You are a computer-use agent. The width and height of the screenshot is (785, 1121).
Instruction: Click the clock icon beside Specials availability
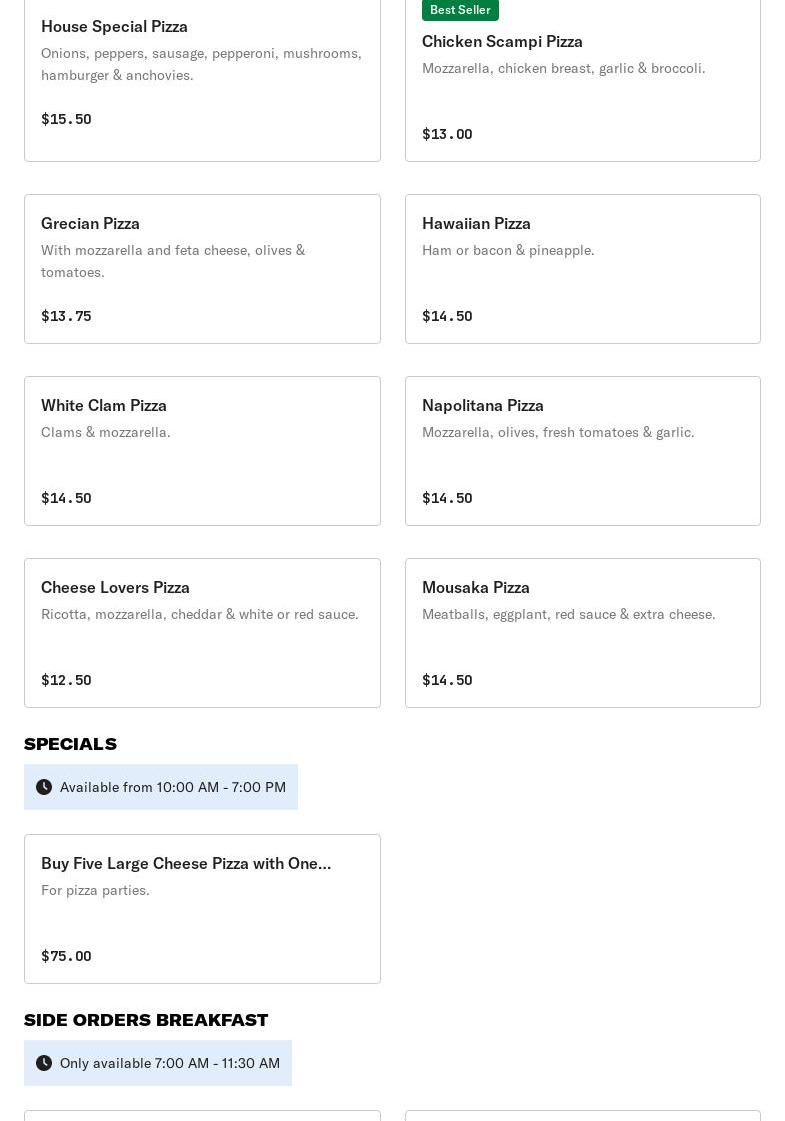pyautogui.click(x=44, y=787)
